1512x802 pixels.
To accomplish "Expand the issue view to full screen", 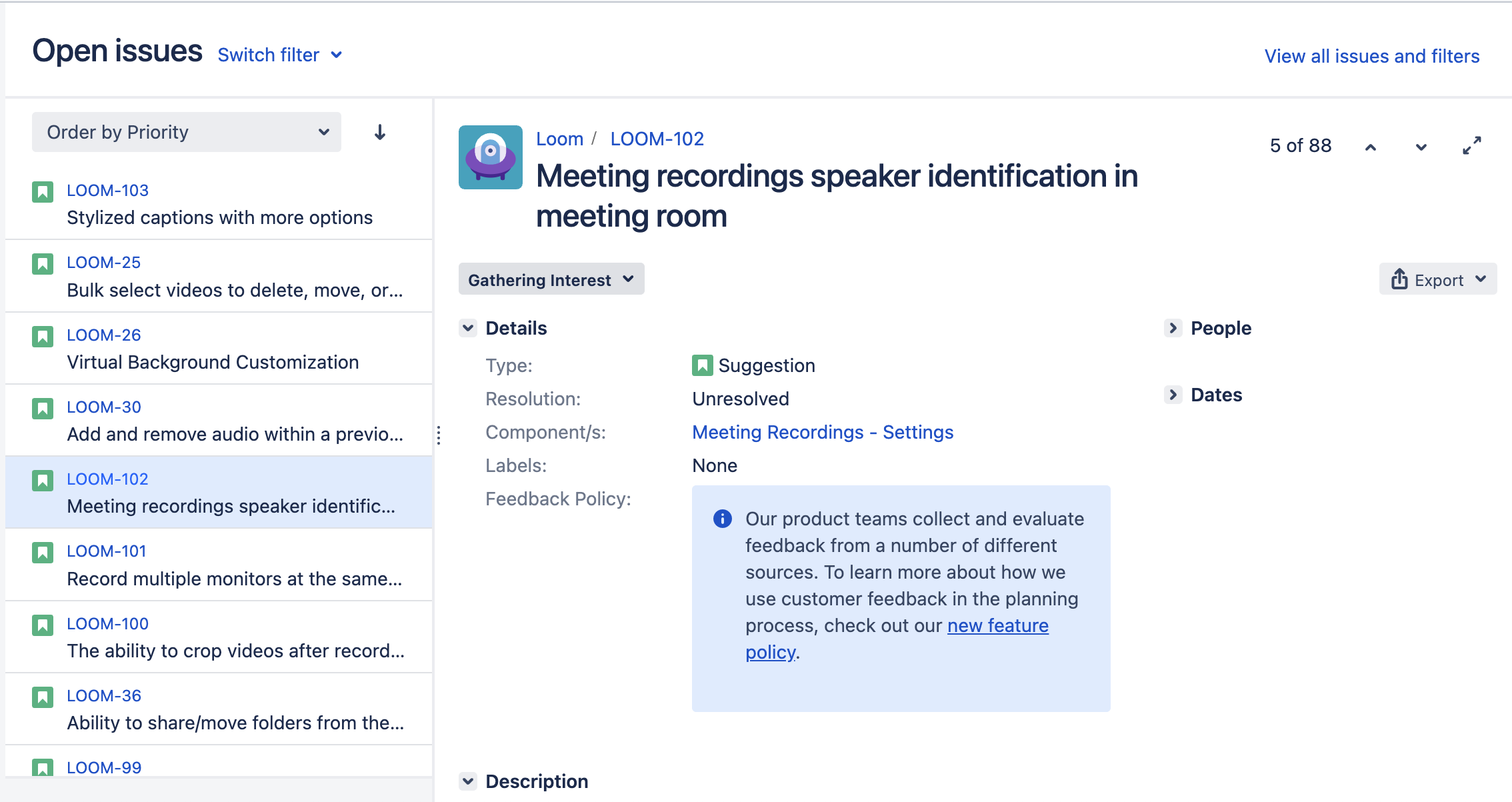I will pyautogui.click(x=1472, y=145).
